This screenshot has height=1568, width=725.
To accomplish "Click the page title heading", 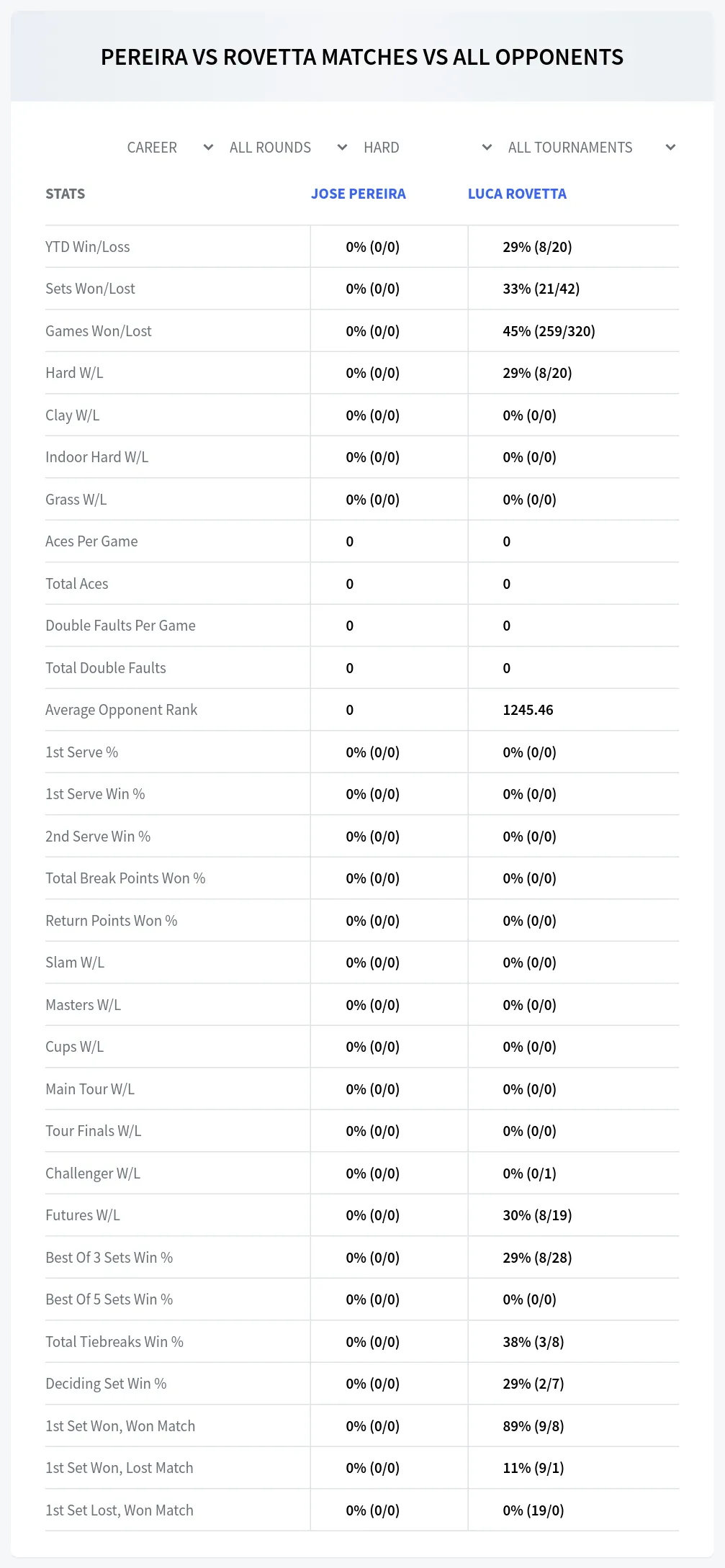I will pyautogui.click(x=362, y=57).
